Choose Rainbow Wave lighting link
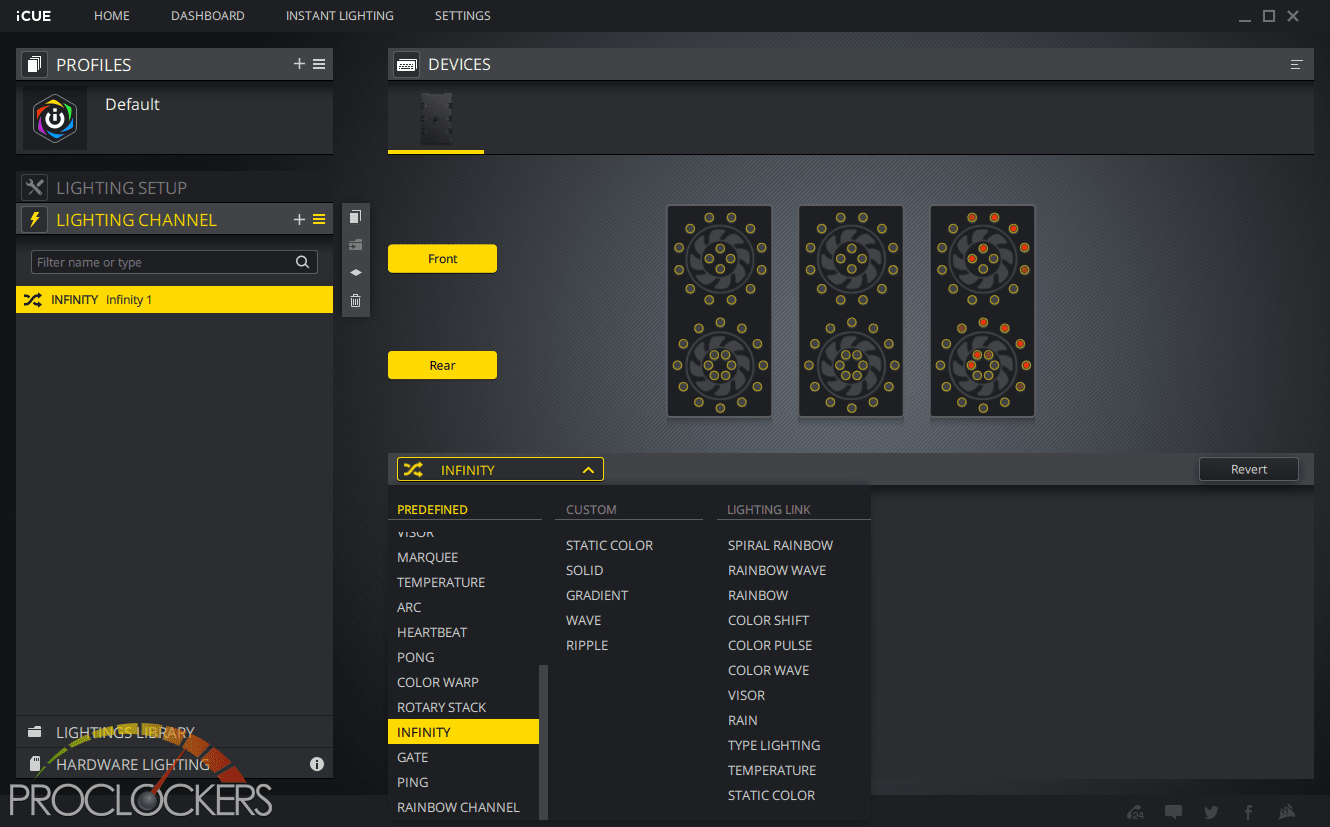 coord(777,570)
